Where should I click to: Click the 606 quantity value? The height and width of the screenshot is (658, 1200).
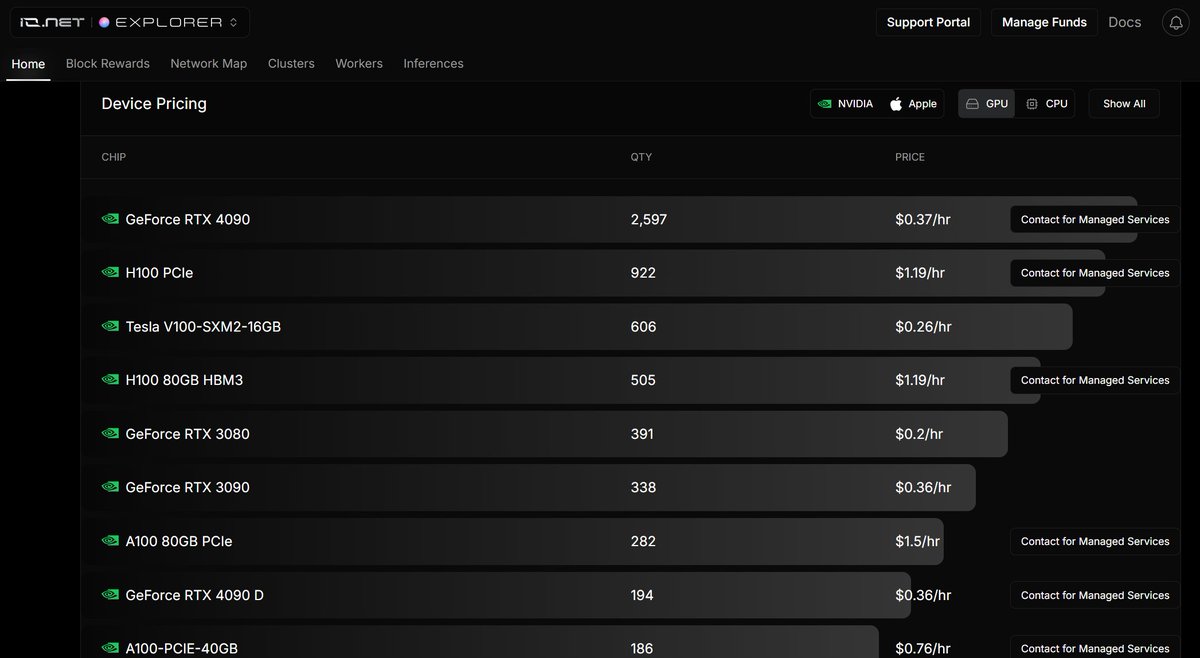click(643, 326)
